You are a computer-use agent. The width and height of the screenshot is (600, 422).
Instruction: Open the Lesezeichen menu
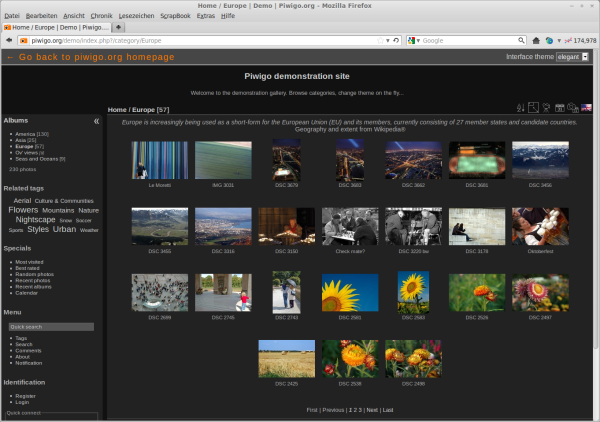tap(136, 16)
